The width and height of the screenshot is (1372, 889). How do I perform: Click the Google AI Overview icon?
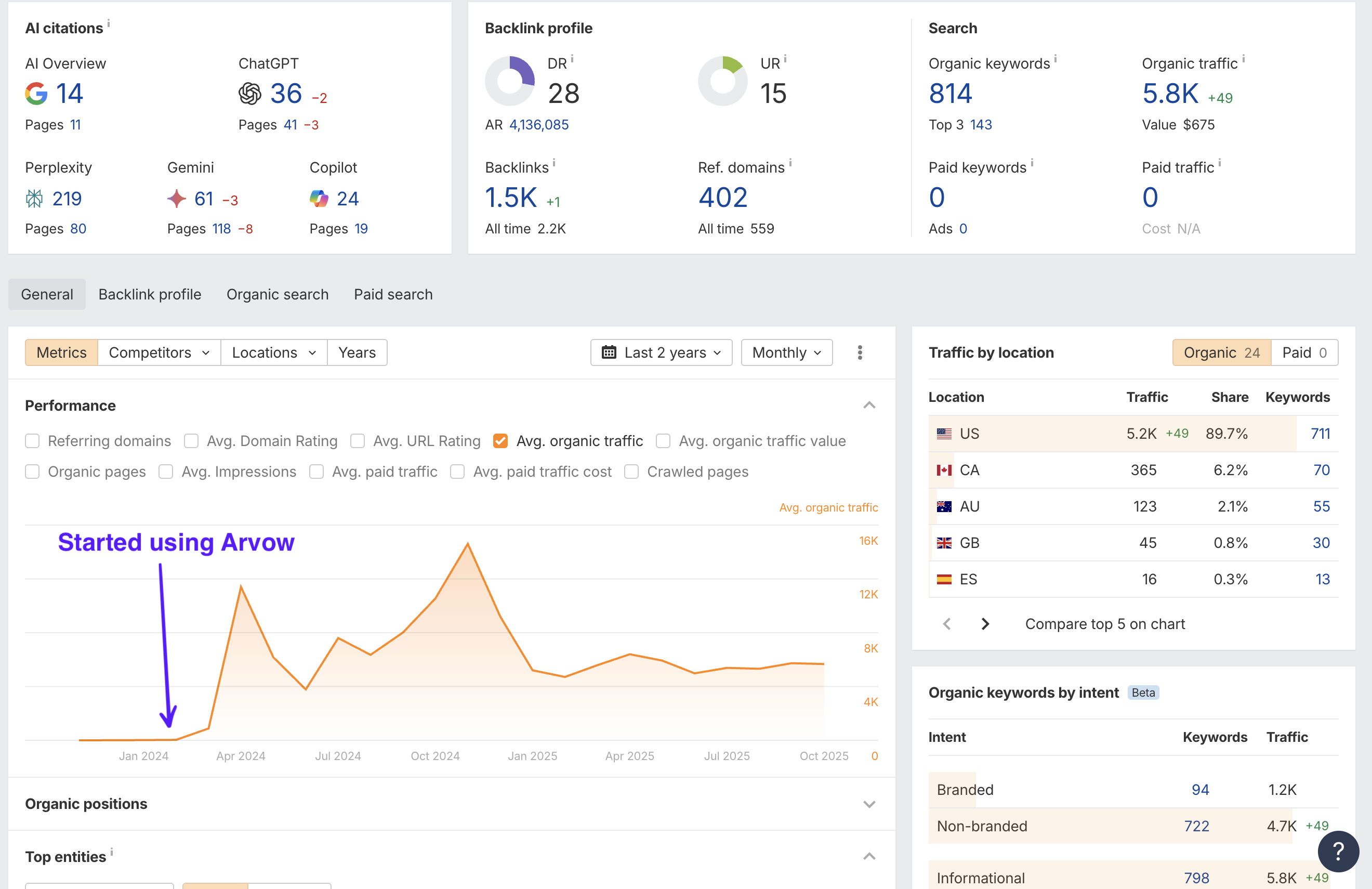point(36,94)
